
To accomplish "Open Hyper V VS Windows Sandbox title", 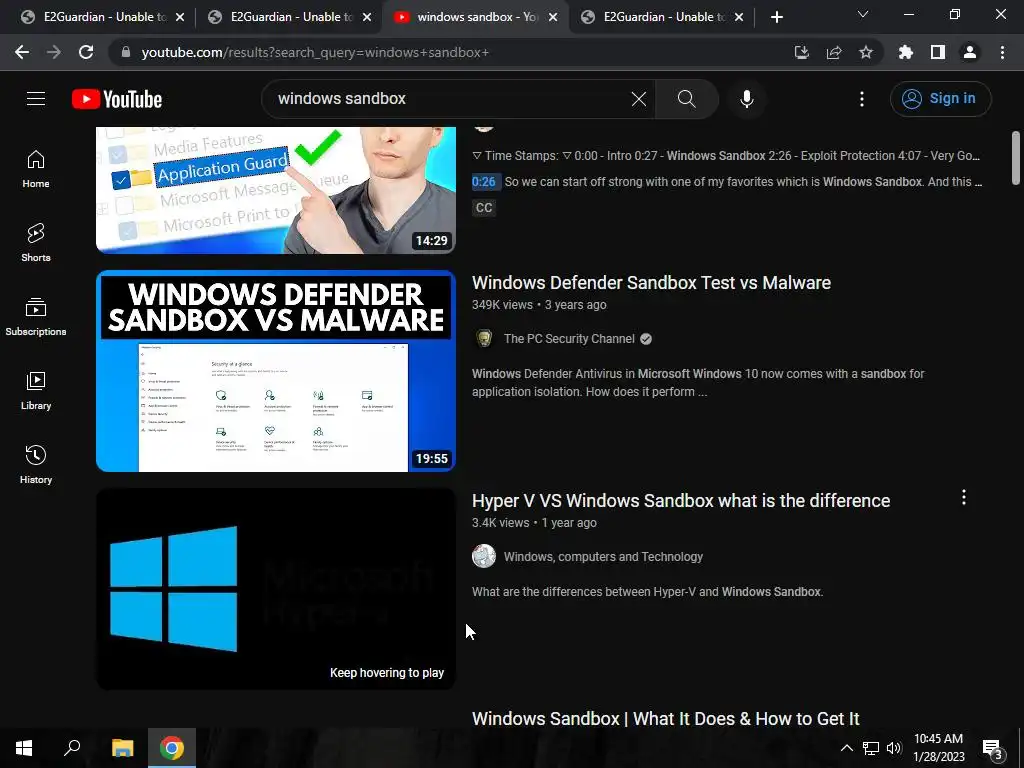I will (x=680, y=501).
